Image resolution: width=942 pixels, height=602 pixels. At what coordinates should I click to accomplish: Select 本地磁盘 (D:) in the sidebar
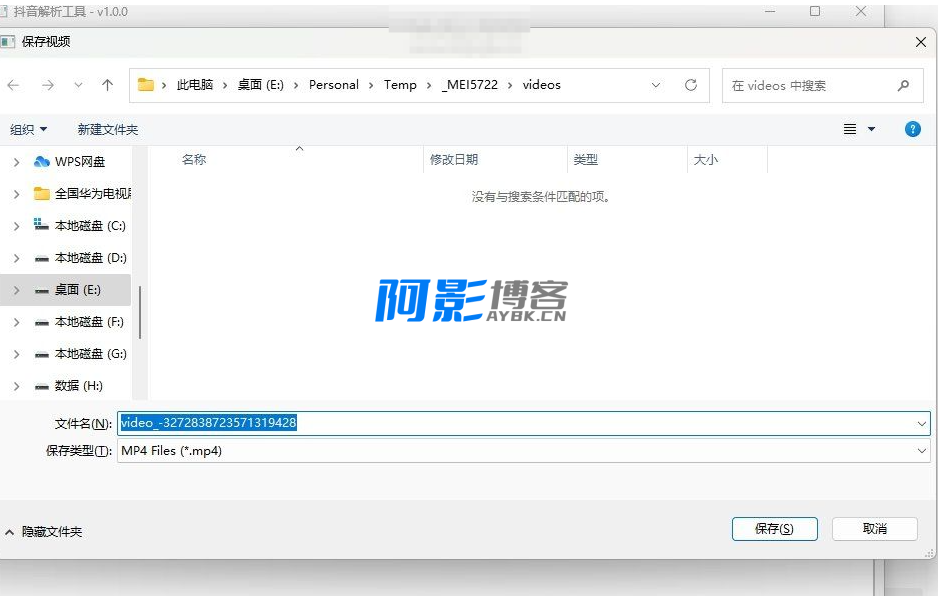tap(90, 258)
